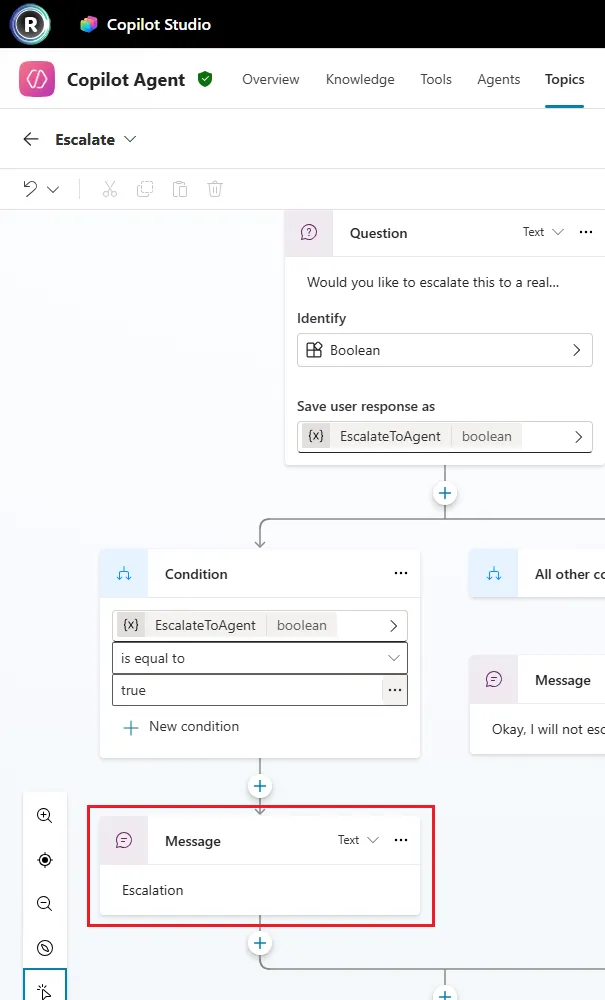605x1000 pixels.
Task: Click the delete trash icon
Action: click(x=215, y=189)
